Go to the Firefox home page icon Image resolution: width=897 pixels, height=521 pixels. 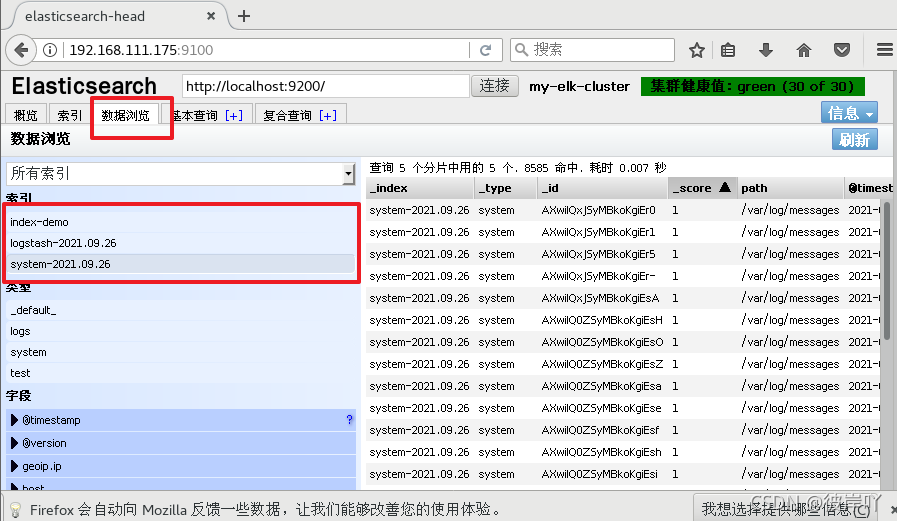pyautogui.click(x=804, y=50)
